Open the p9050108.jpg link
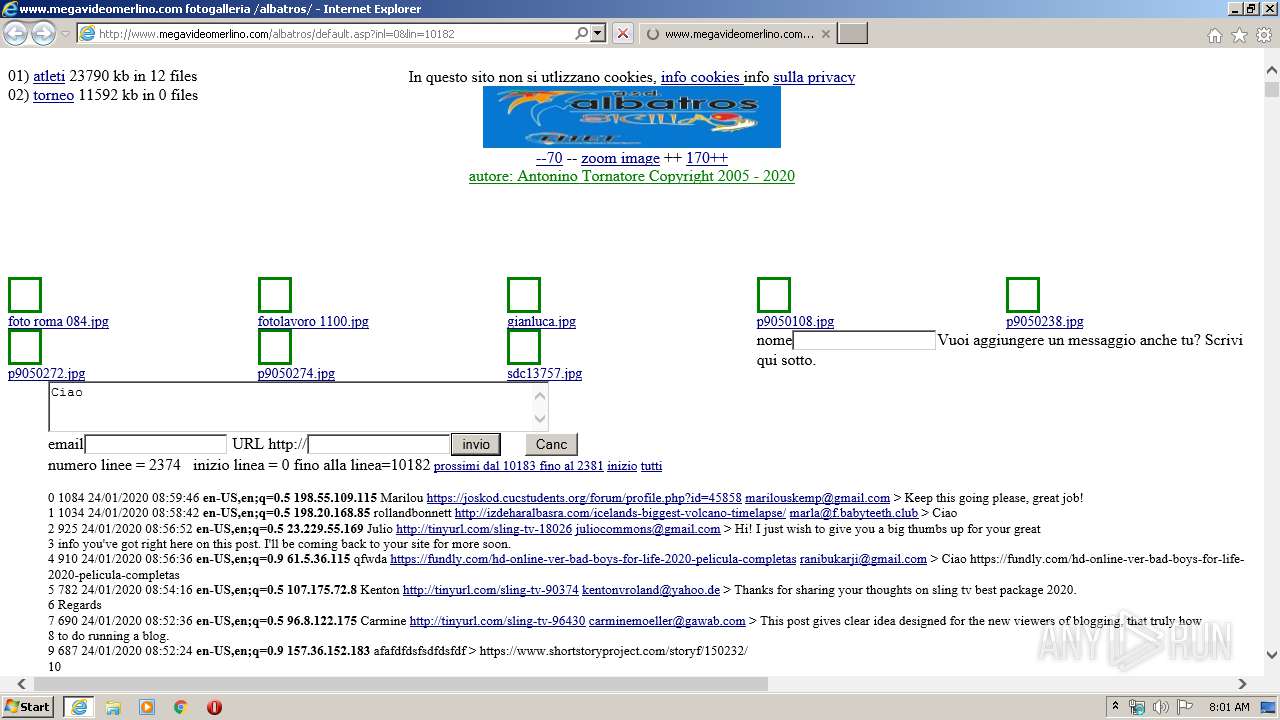 795,321
